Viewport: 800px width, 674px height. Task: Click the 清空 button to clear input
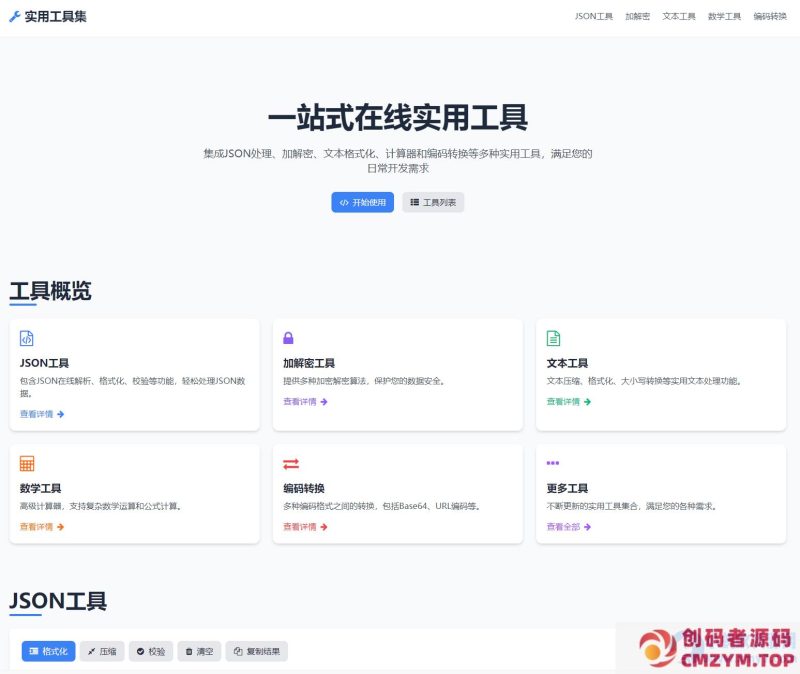tap(199, 651)
